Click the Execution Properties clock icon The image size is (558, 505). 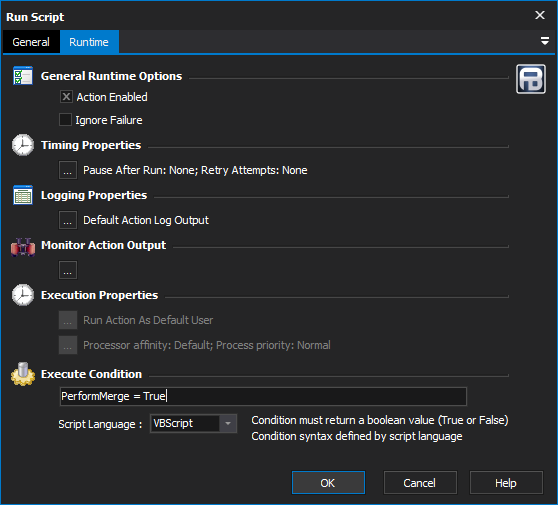23,295
